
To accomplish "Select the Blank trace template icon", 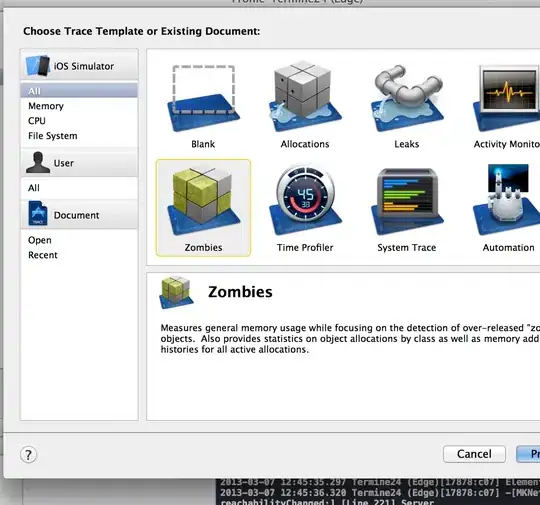I will (203, 98).
